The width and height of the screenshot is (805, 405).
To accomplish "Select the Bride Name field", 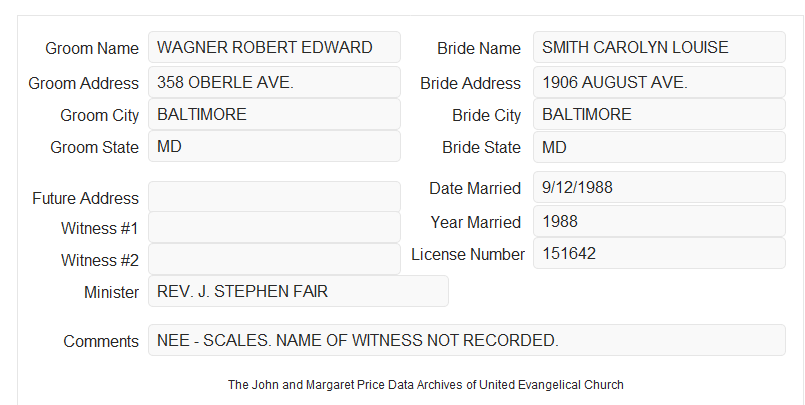I will tap(659, 47).
